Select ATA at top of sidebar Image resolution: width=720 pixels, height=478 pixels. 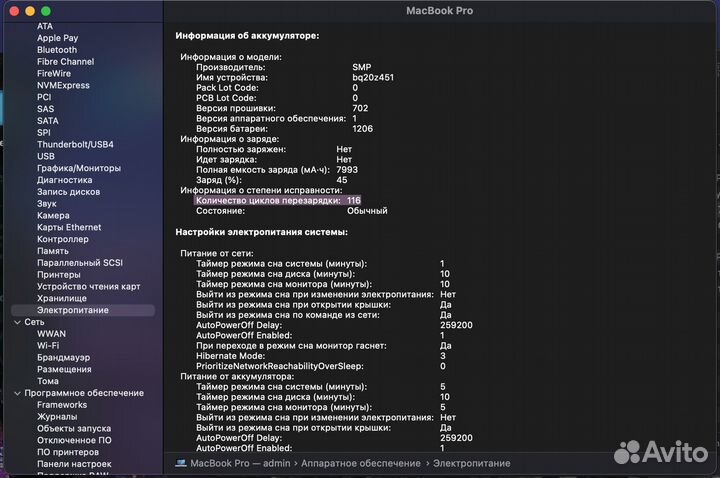45,26
